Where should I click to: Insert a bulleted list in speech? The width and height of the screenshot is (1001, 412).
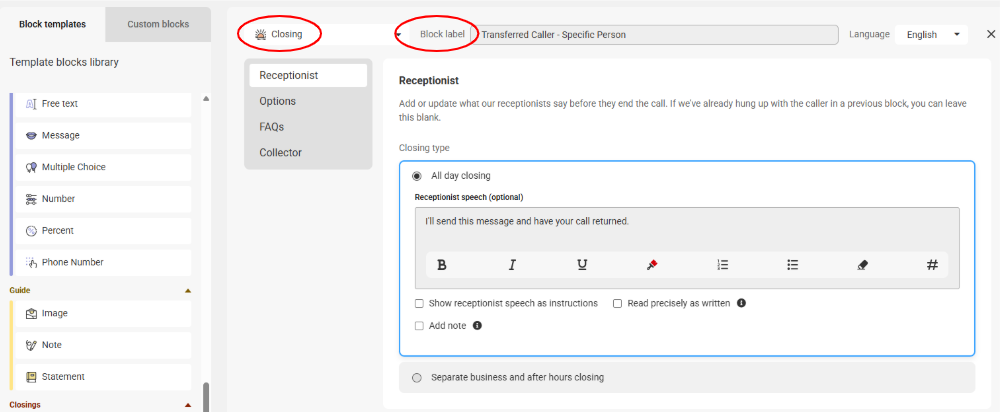click(792, 265)
